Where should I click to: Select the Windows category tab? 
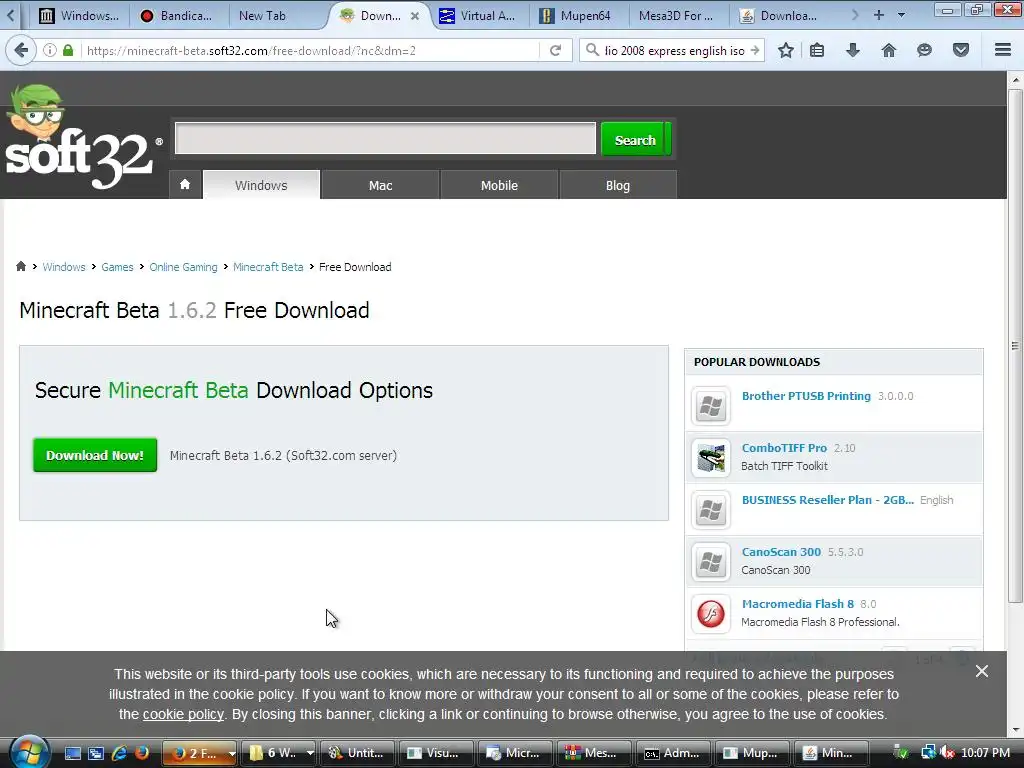(x=261, y=185)
